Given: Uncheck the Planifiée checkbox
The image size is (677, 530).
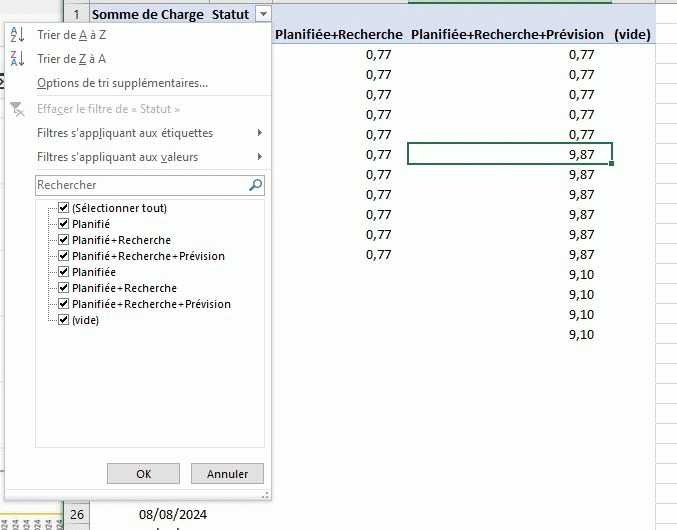Looking at the screenshot, I should click(x=63, y=271).
